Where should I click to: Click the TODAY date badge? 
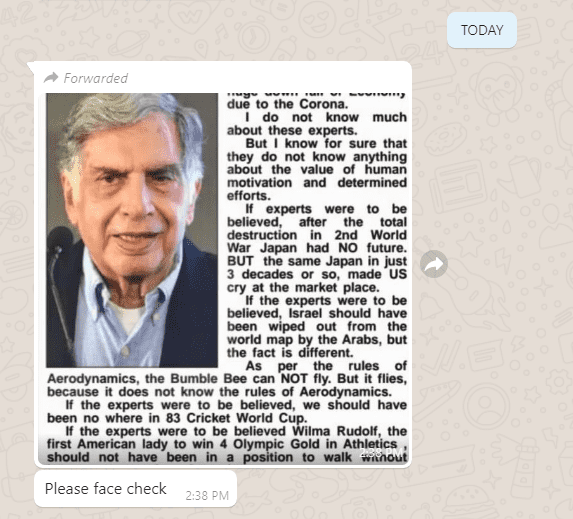point(482,30)
